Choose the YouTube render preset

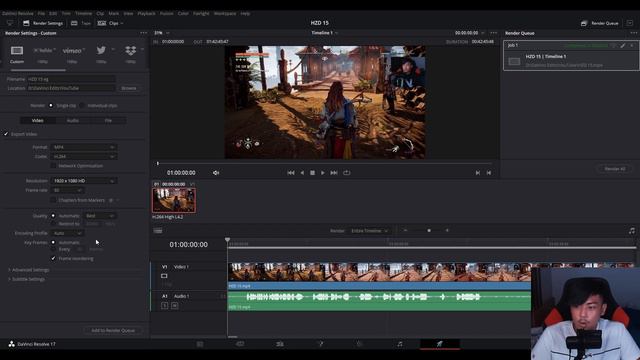point(43,51)
